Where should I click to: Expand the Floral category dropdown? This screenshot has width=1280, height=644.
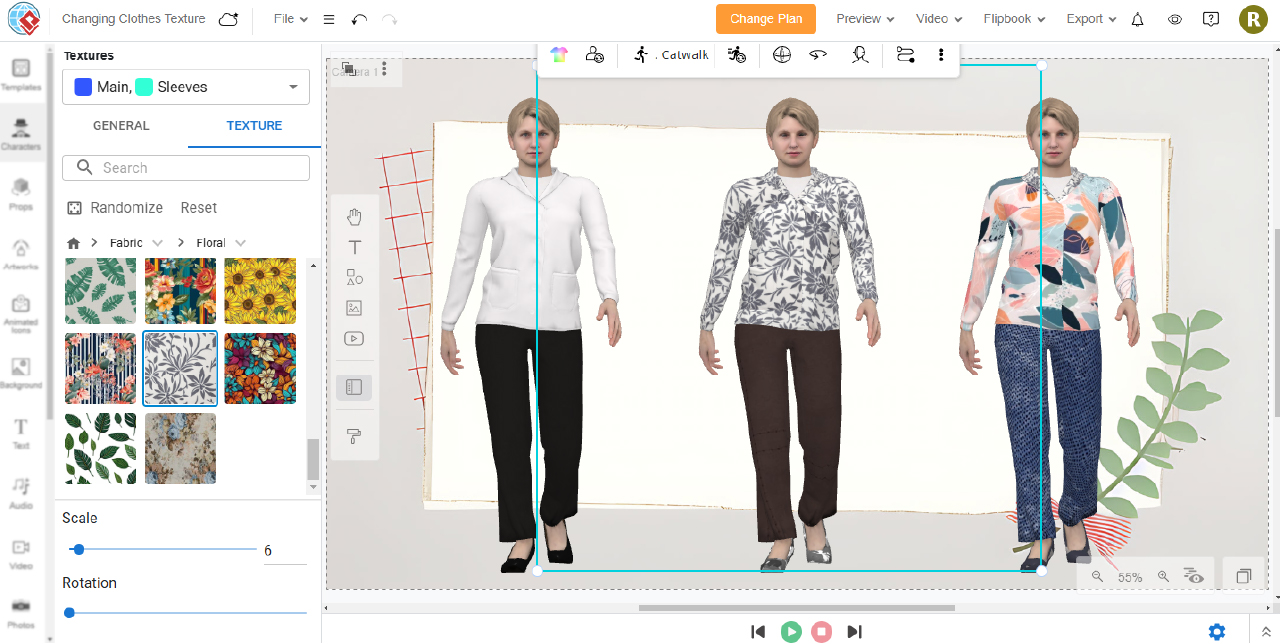pos(220,242)
